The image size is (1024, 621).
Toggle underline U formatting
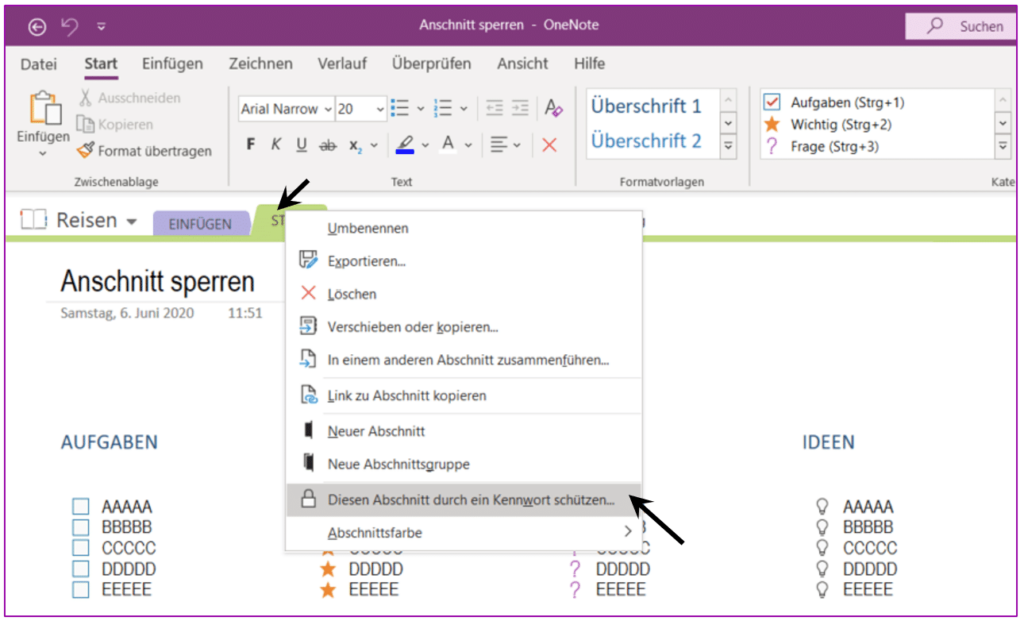pyautogui.click(x=301, y=145)
